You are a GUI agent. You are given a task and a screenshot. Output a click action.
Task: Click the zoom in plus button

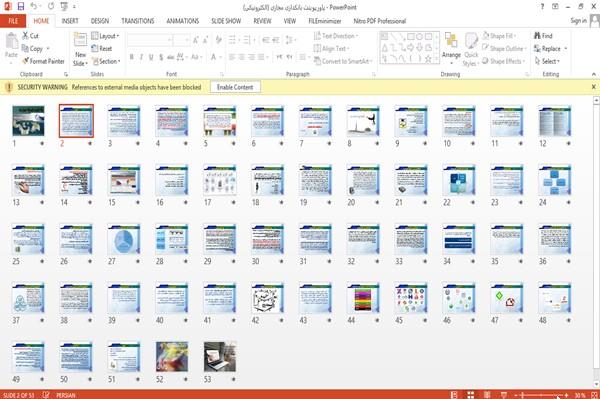(x=566, y=395)
